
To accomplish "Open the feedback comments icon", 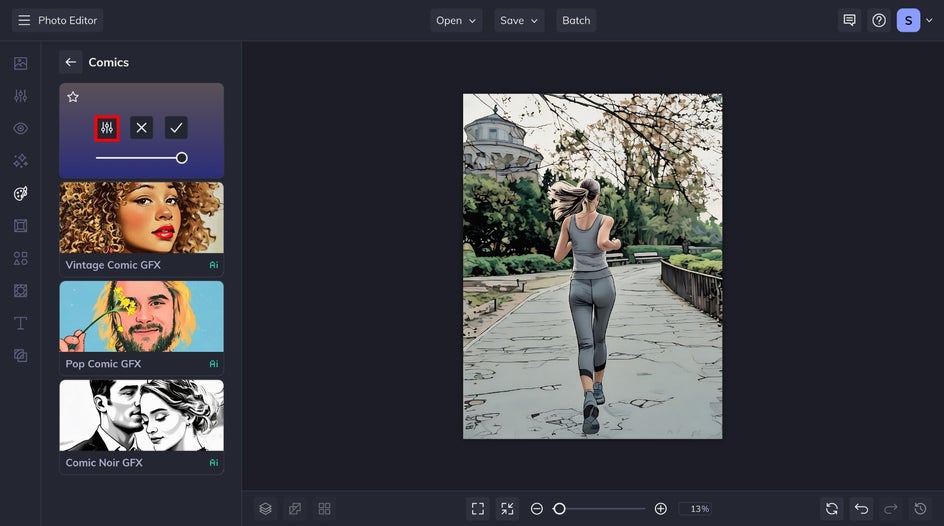I will pyautogui.click(x=849, y=20).
